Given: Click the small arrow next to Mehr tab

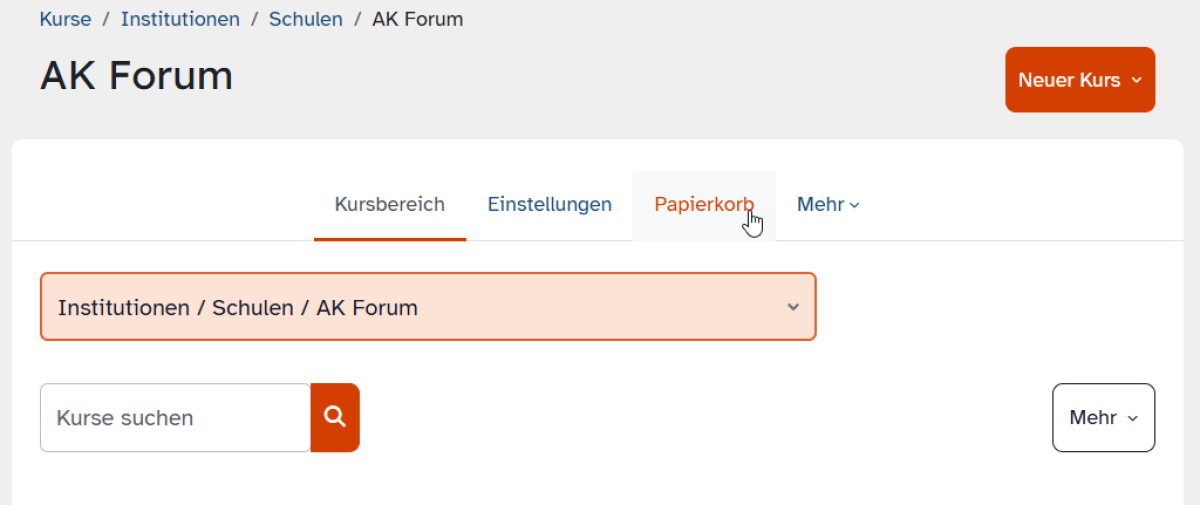Looking at the screenshot, I should coord(854,205).
